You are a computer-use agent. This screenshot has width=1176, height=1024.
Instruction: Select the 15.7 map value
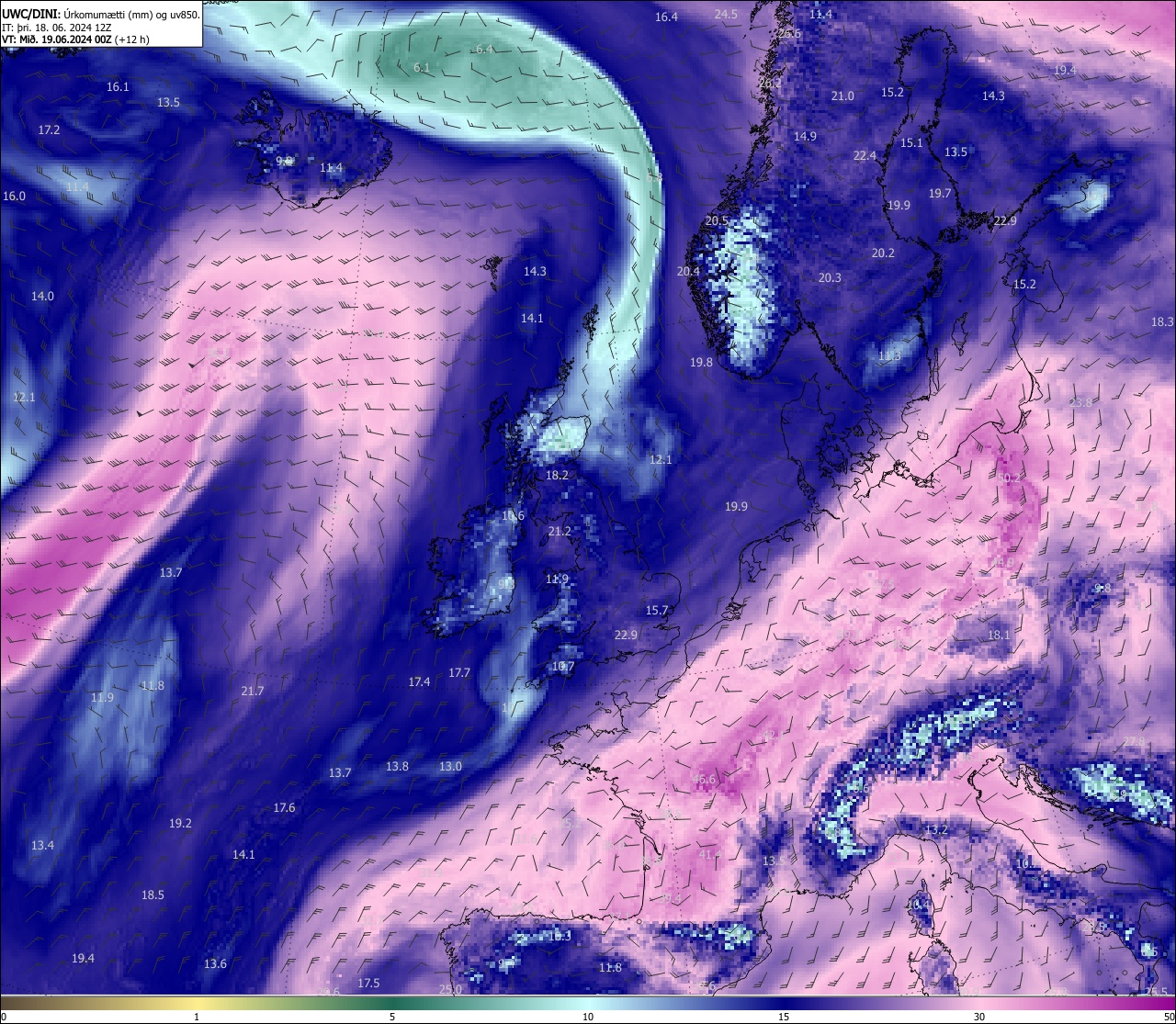(657, 611)
